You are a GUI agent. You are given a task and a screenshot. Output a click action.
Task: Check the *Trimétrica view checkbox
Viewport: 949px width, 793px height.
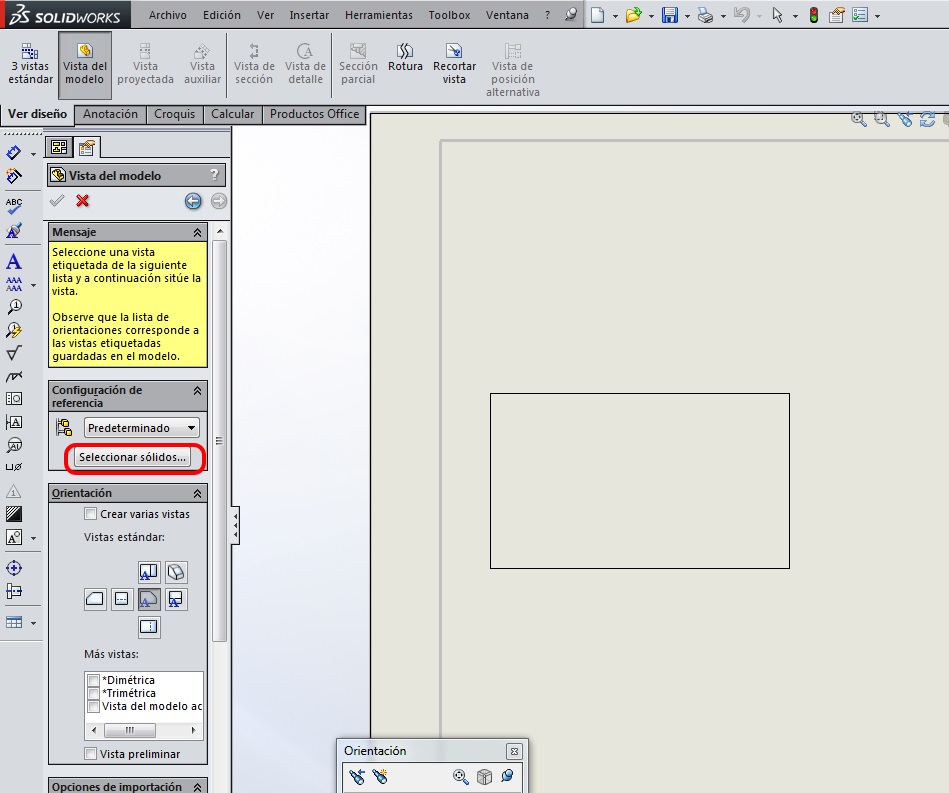pos(94,693)
